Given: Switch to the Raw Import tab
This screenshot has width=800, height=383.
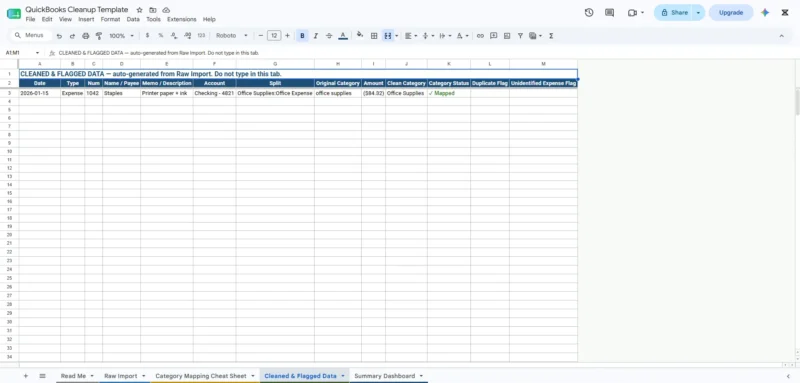Looking at the screenshot, I should pos(121,376).
